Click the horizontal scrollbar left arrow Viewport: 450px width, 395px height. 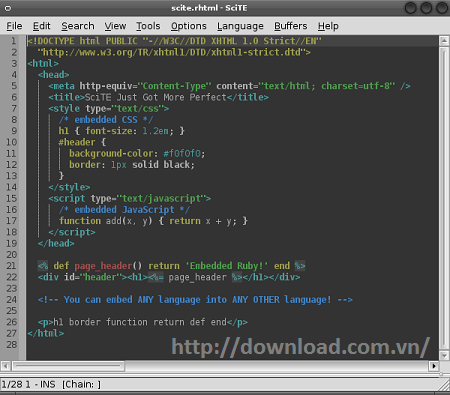(x=6, y=366)
